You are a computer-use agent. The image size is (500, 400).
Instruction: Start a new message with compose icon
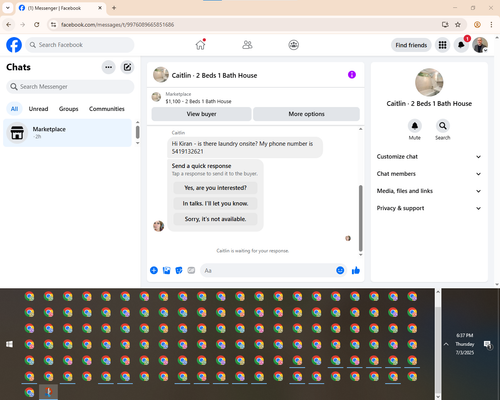pyautogui.click(x=127, y=67)
